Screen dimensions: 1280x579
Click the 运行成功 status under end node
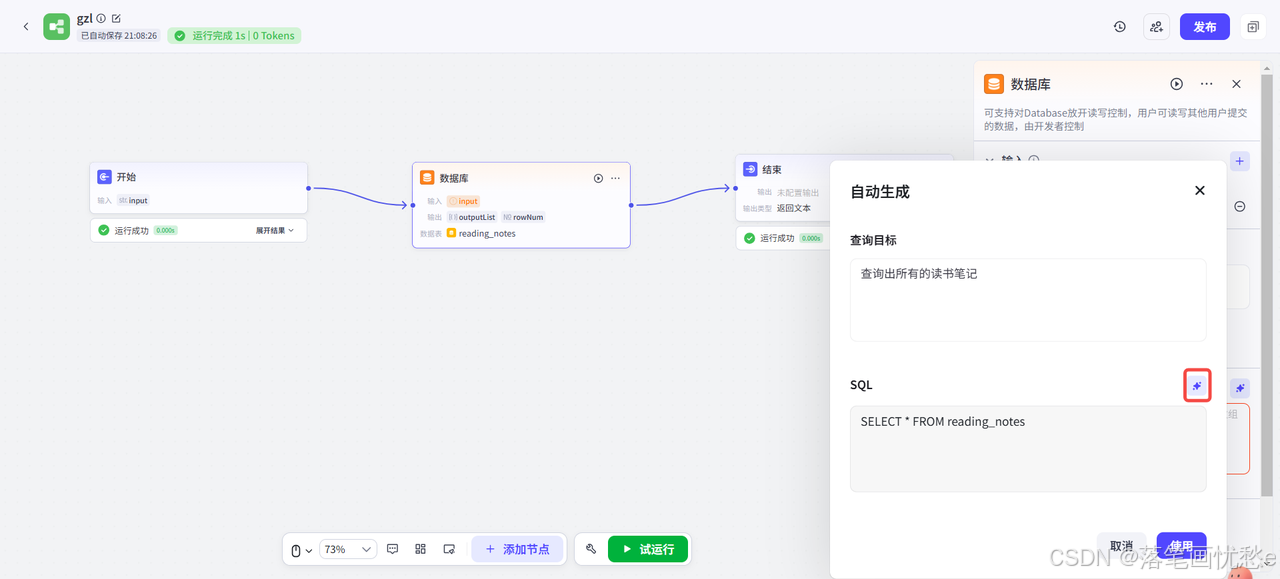click(777, 238)
